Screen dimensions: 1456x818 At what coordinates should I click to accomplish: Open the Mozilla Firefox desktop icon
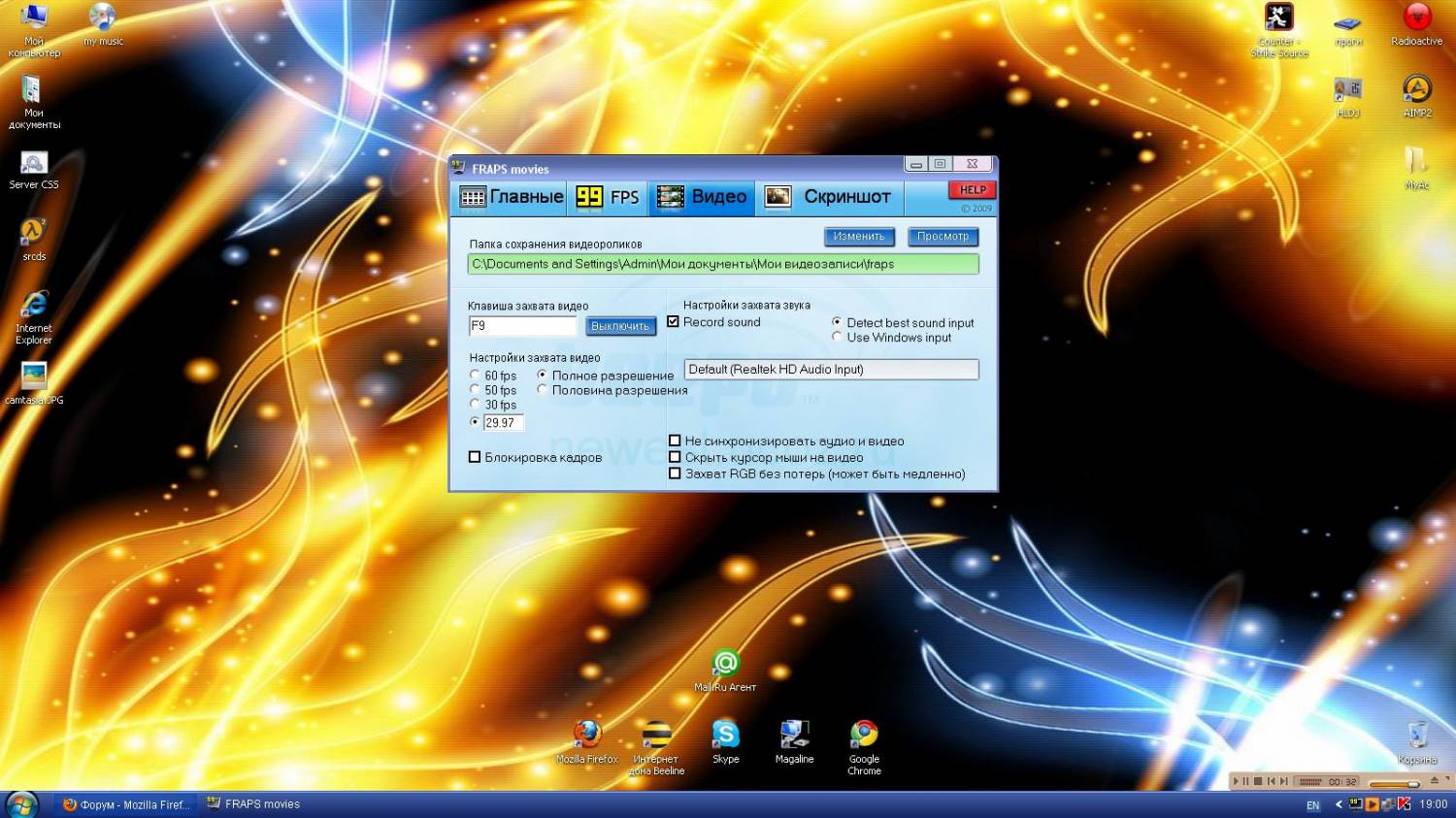coord(587,736)
